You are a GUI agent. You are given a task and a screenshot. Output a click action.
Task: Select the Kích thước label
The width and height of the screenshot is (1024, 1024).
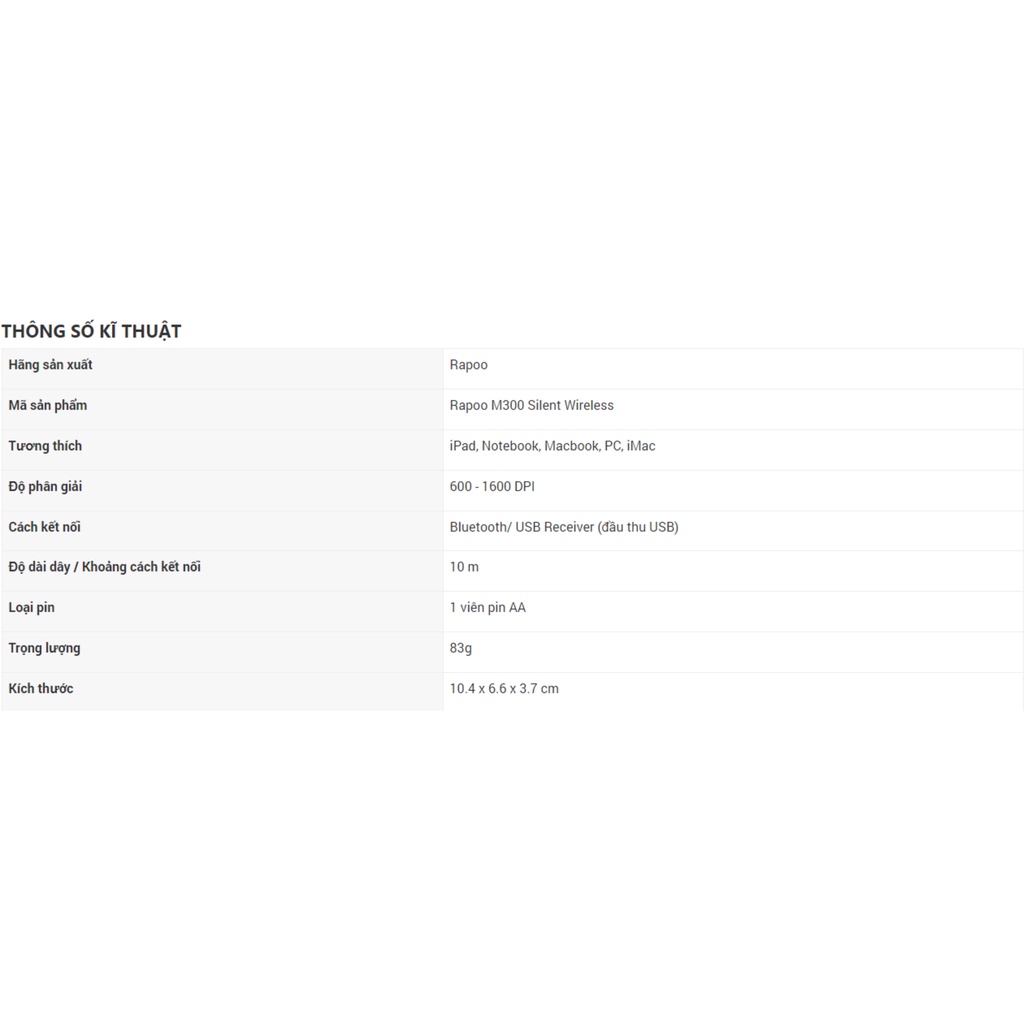[41, 688]
